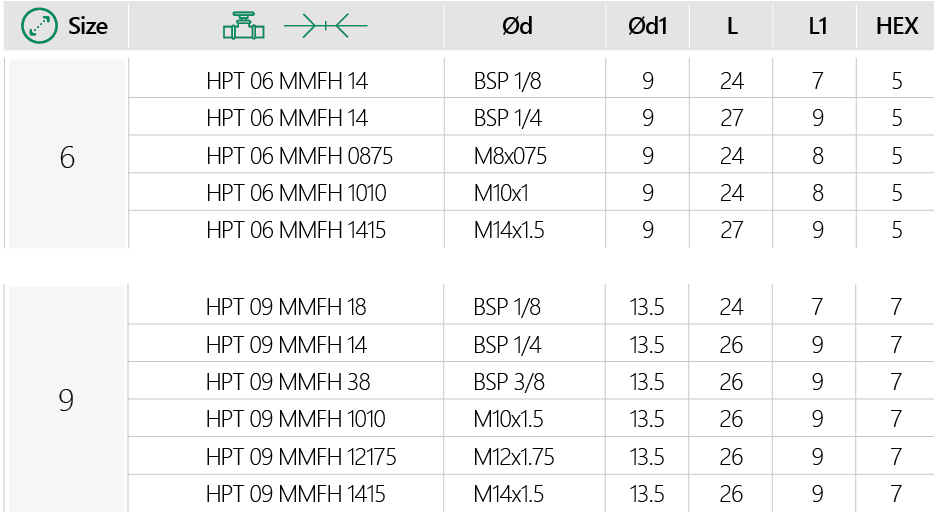Open part HPT 09 MMFH 18

pyautogui.click(x=286, y=307)
